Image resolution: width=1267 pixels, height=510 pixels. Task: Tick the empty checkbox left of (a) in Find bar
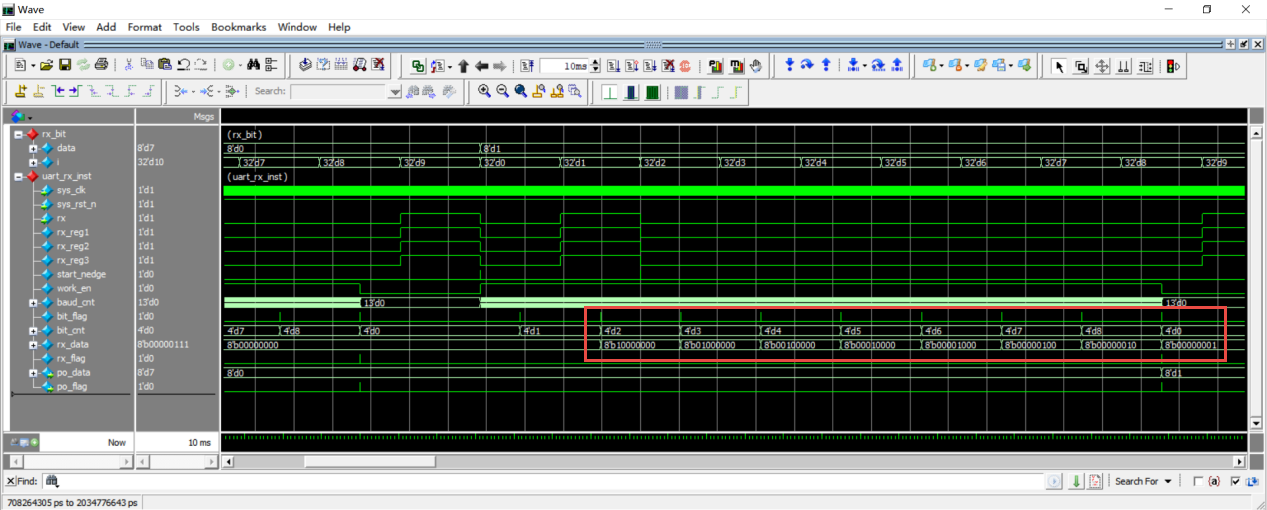[x=1198, y=481]
